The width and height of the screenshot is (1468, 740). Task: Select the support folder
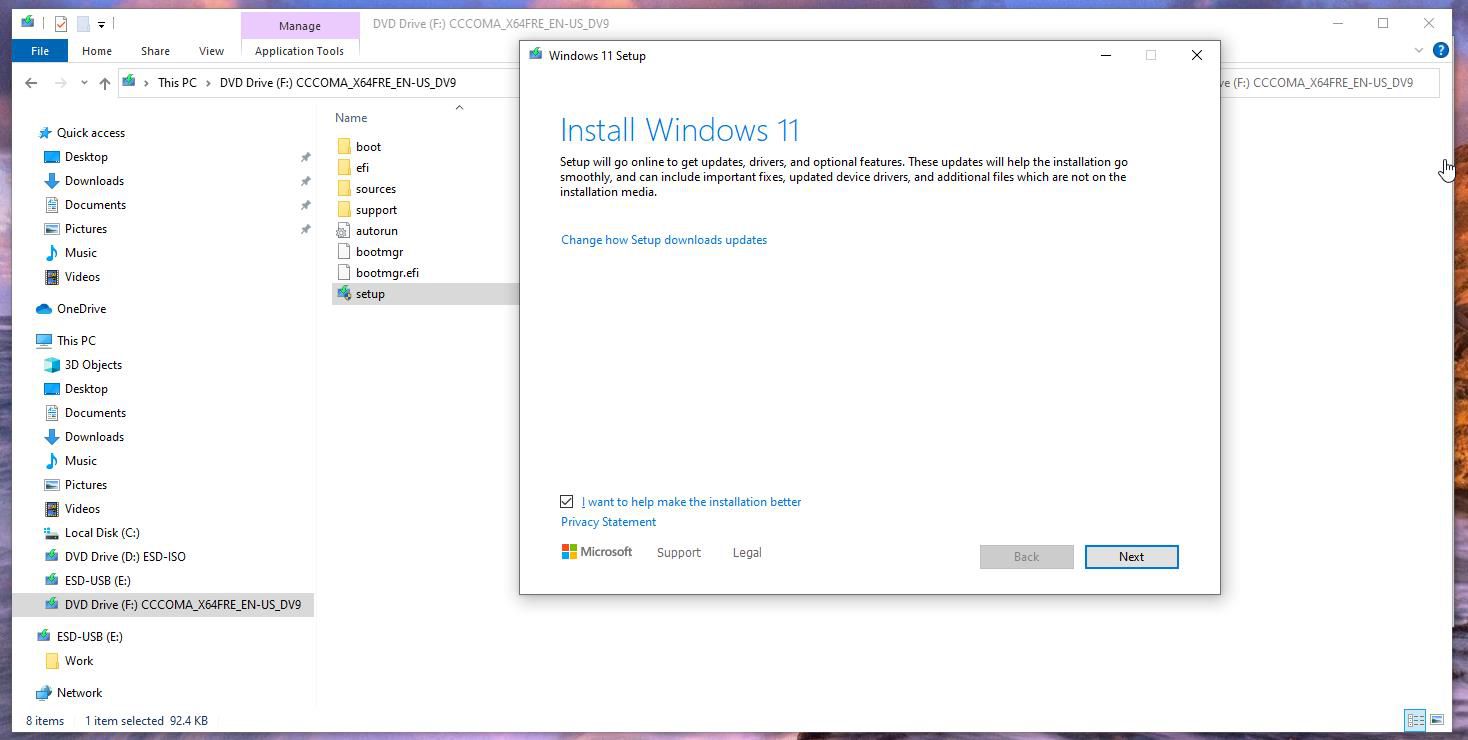[x=376, y=210]
